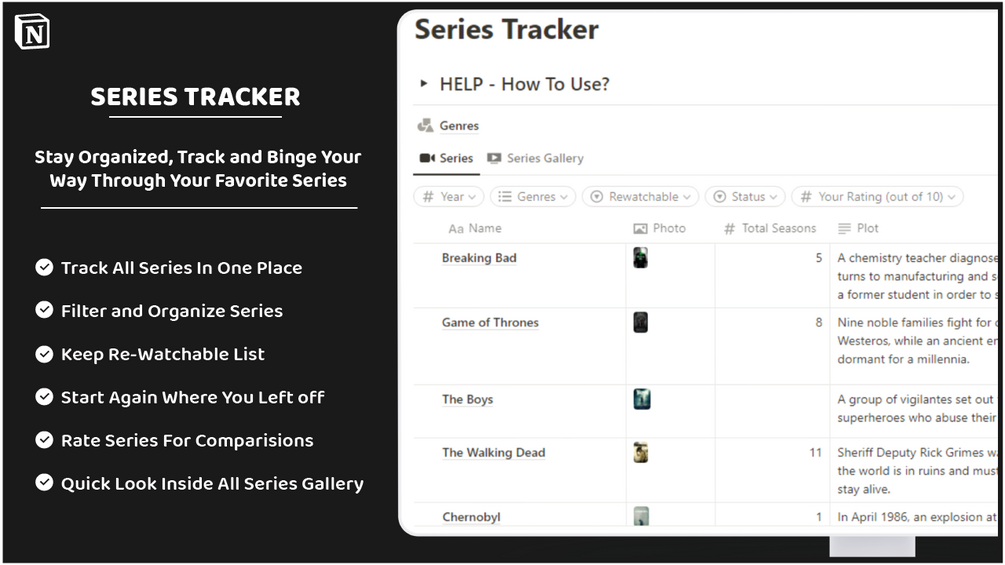1005x565 pixels.
Task: Open the Genres linked page
Action: pyautogui.click(x=459, y=126)
